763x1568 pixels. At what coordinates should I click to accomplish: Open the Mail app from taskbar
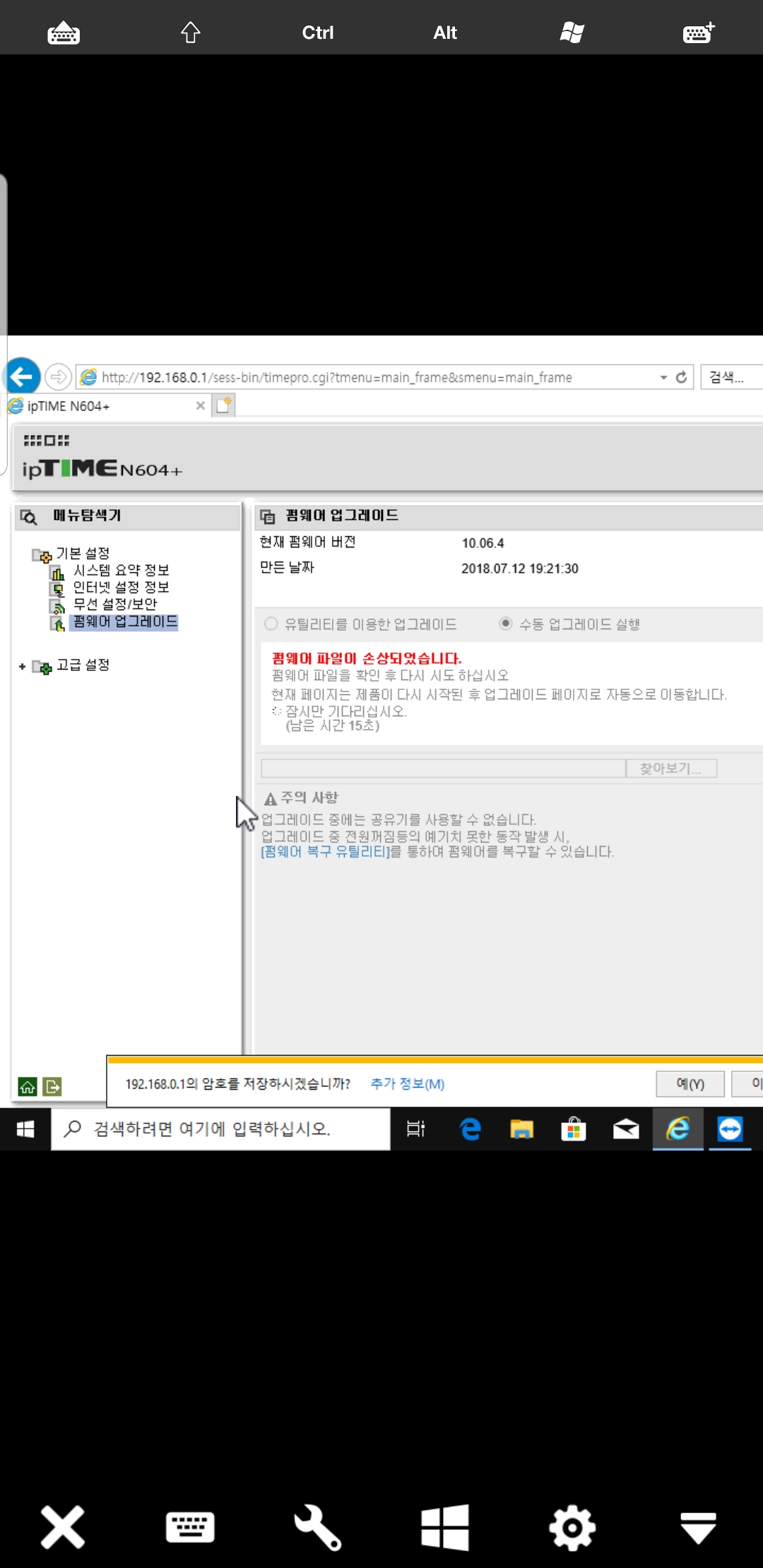coord(626,1129)
